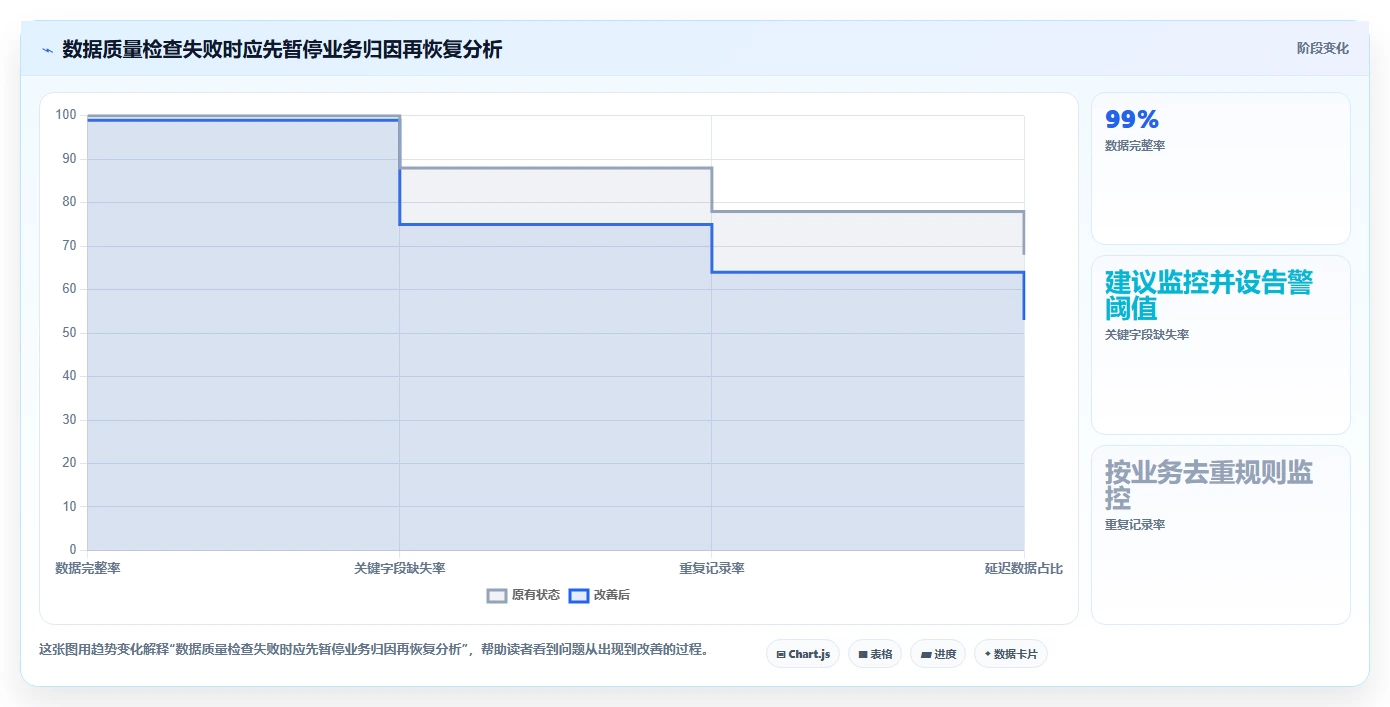Click the Chart.js tag
This screenshot has height=707, width=1390.
(803, 654)
